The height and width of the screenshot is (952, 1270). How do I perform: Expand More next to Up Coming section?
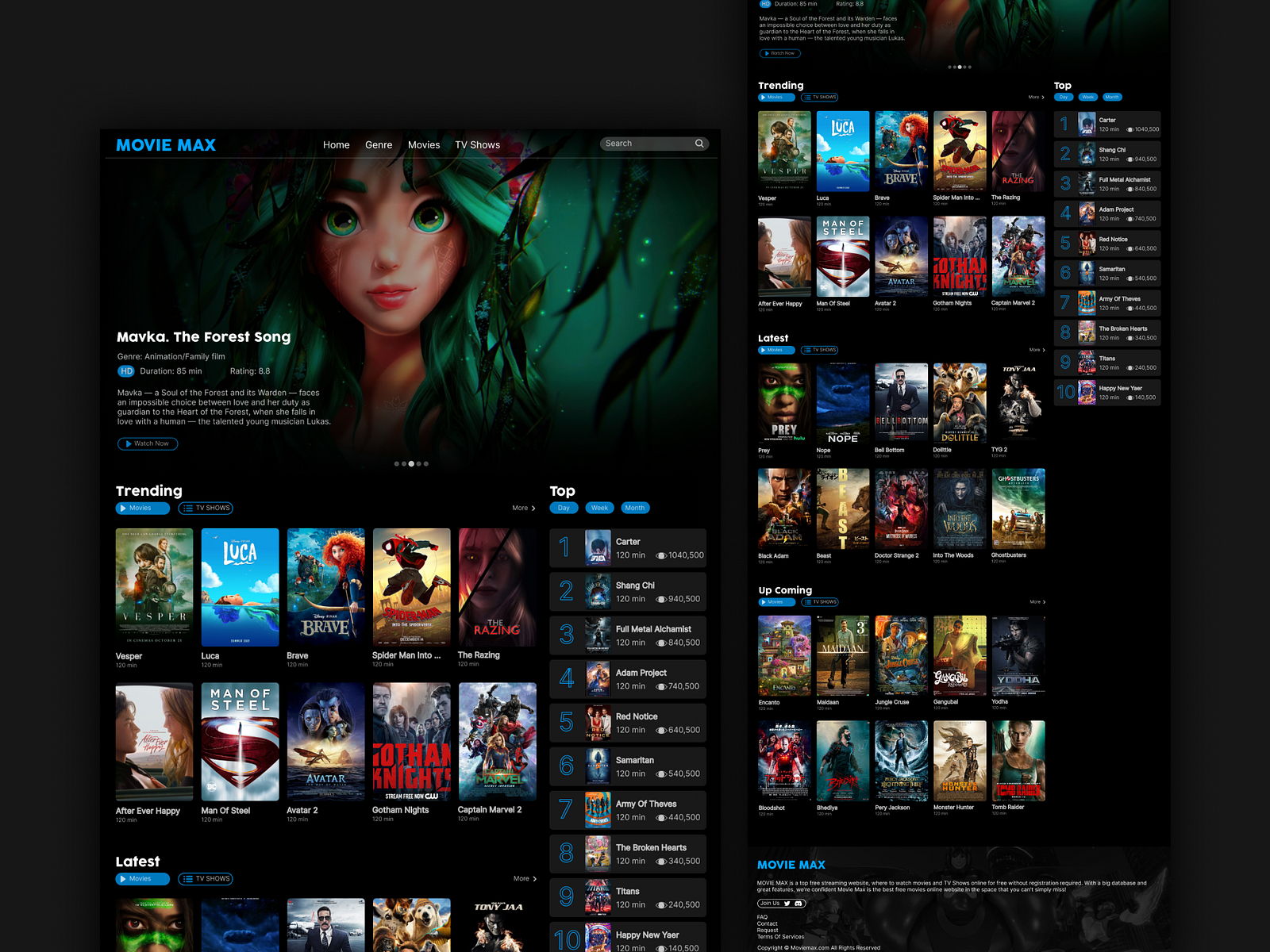[1038, 601]
